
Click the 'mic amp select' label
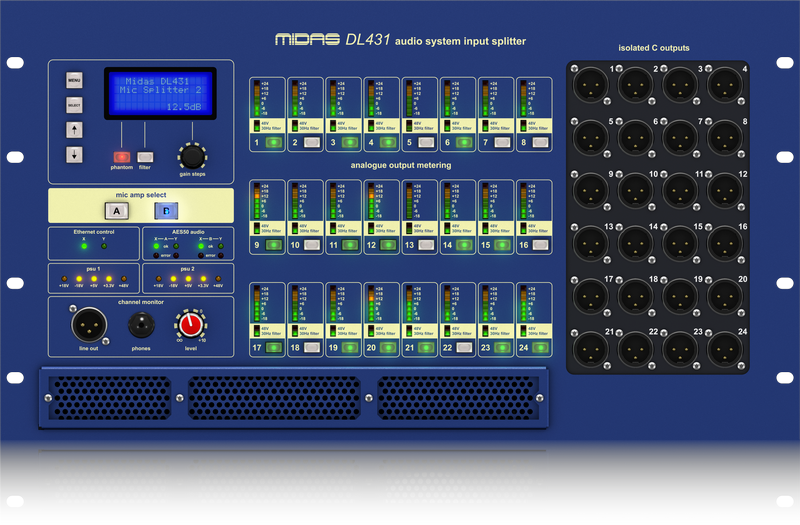coord(141,195)
